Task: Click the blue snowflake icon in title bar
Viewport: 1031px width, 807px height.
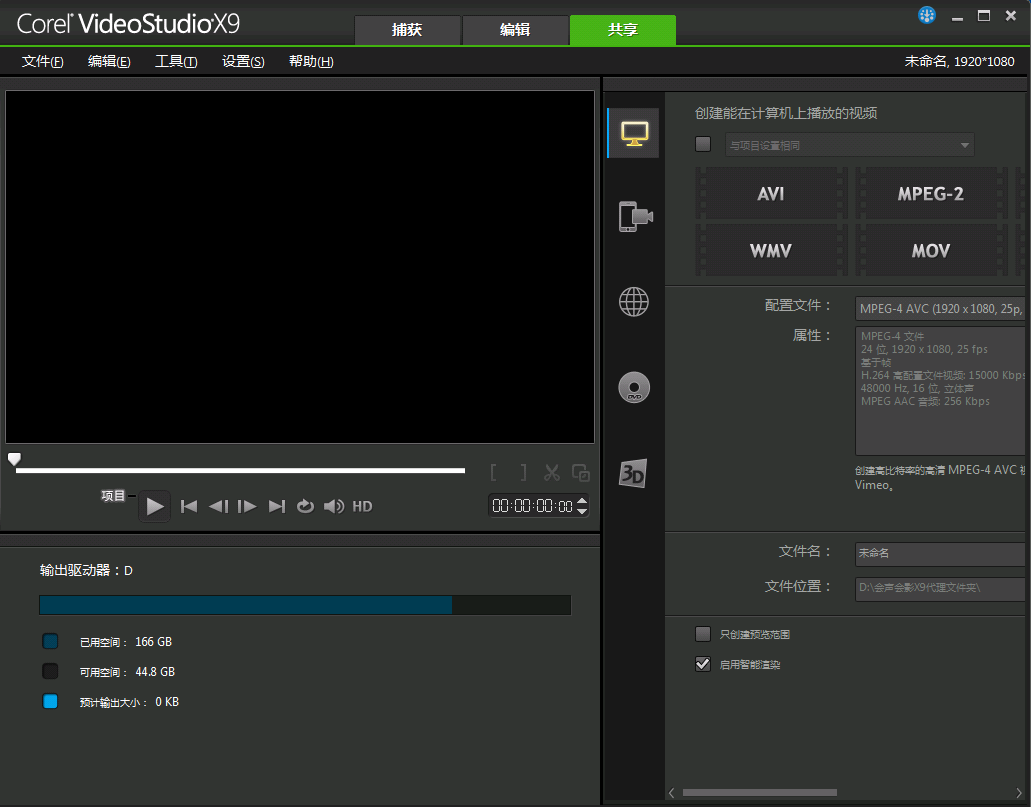Action: tap(927, 15)
